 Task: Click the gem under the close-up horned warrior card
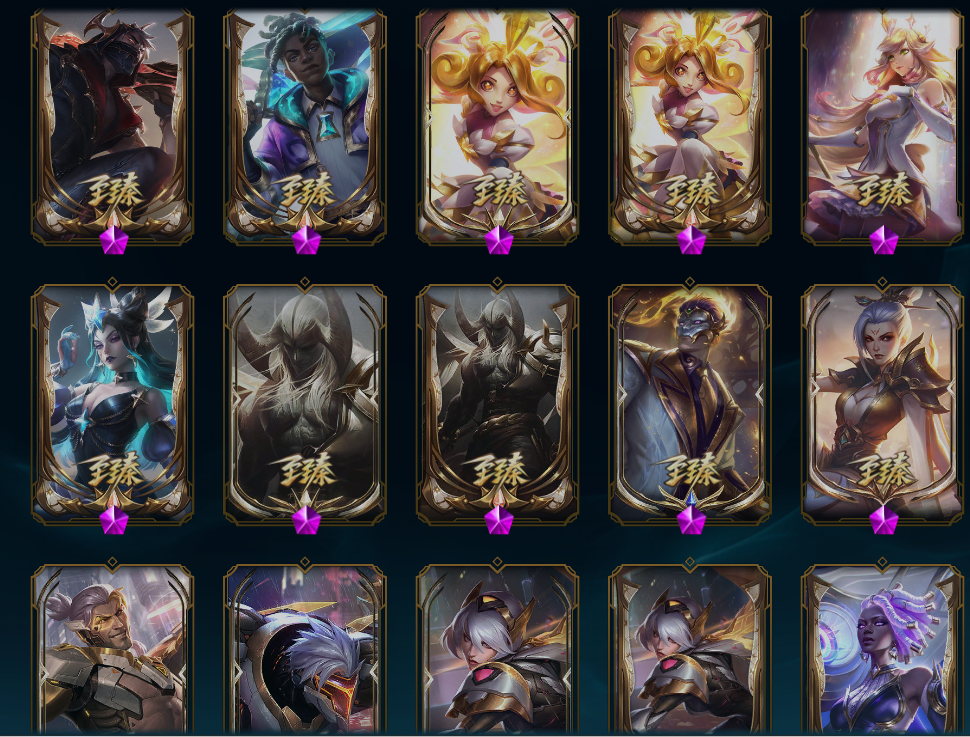click(306, 520)
